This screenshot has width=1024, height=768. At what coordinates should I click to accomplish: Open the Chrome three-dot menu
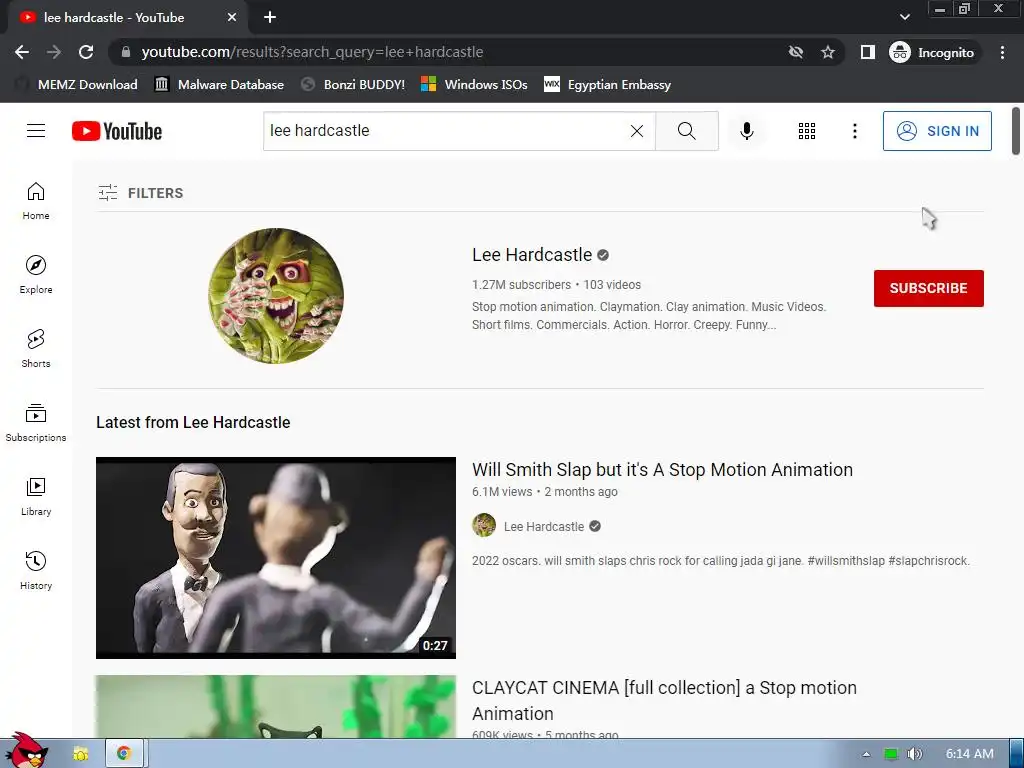pos(1002,52)
